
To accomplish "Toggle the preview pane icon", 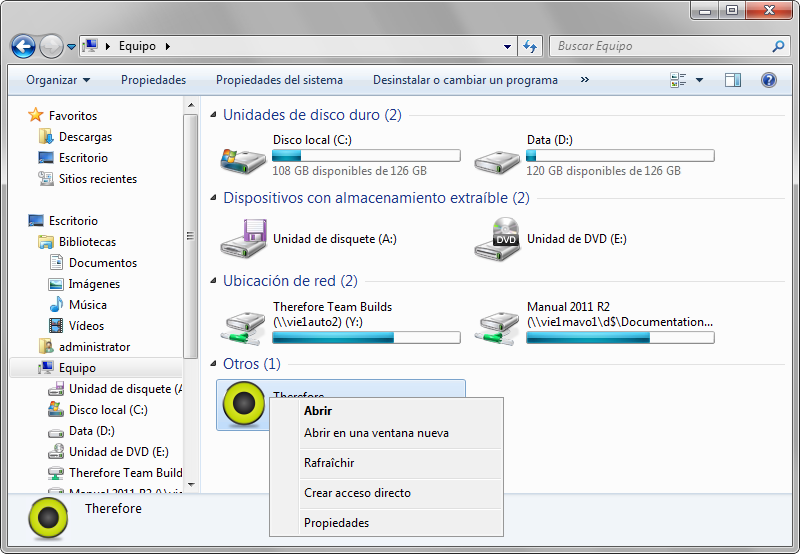I will tap(733, 80).
